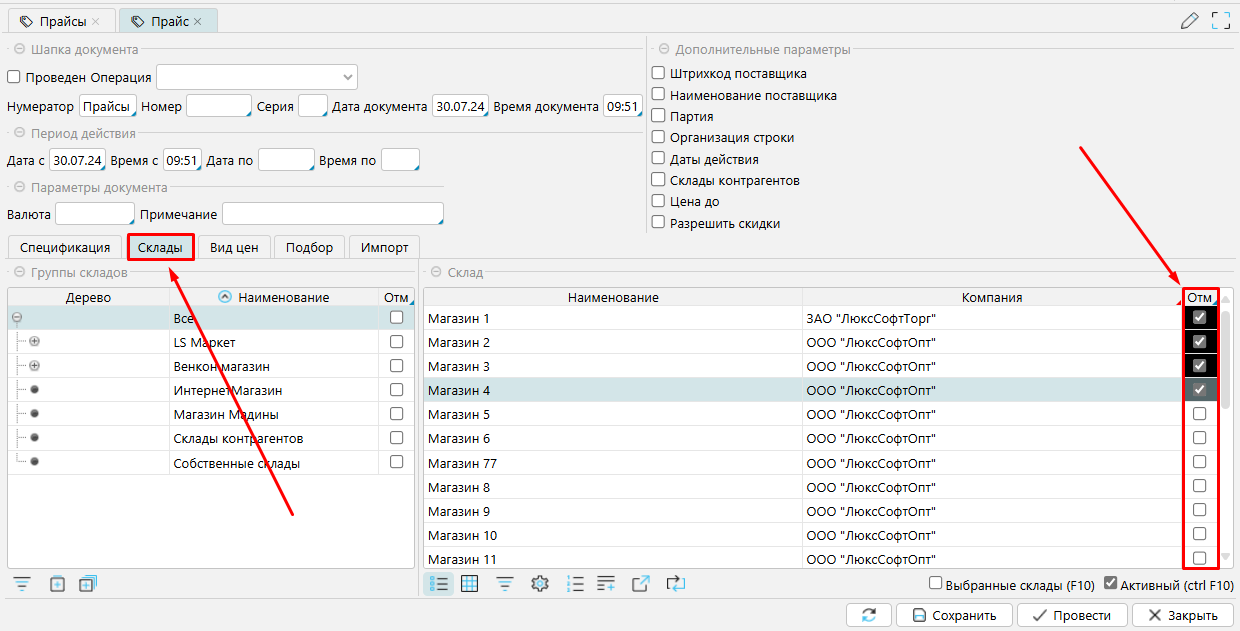
Task: Expand the LS Маркет tree node
Action: (35, 342)
